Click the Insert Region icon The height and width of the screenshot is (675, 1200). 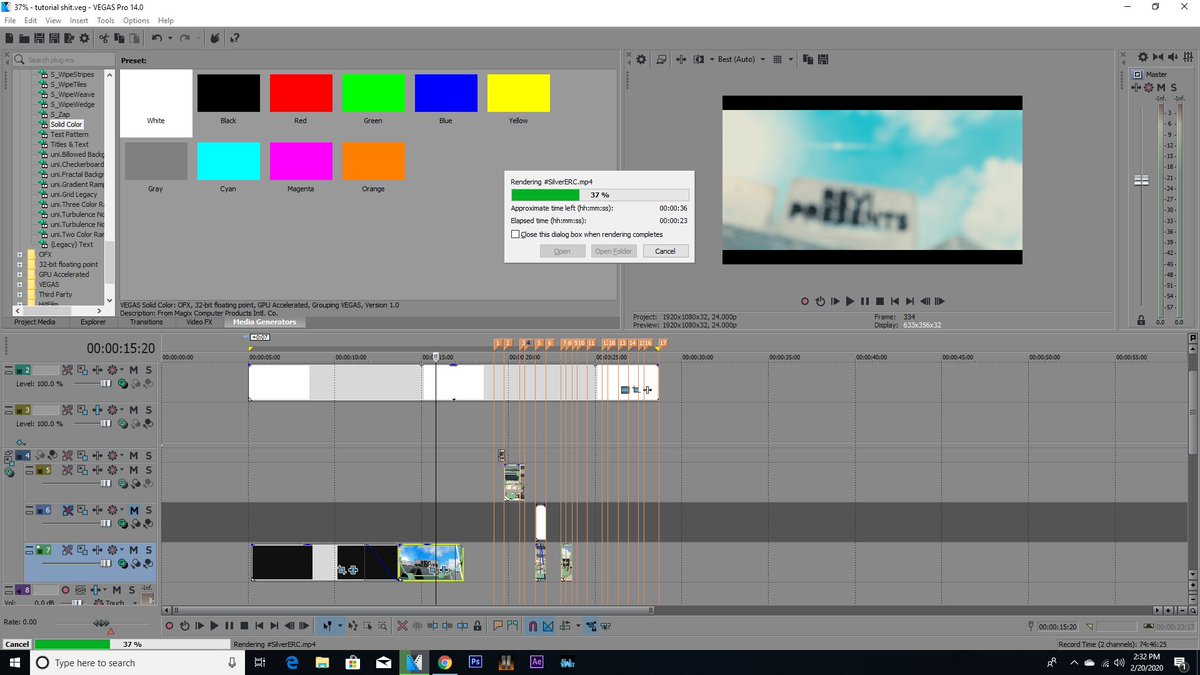tap(512, 626)
